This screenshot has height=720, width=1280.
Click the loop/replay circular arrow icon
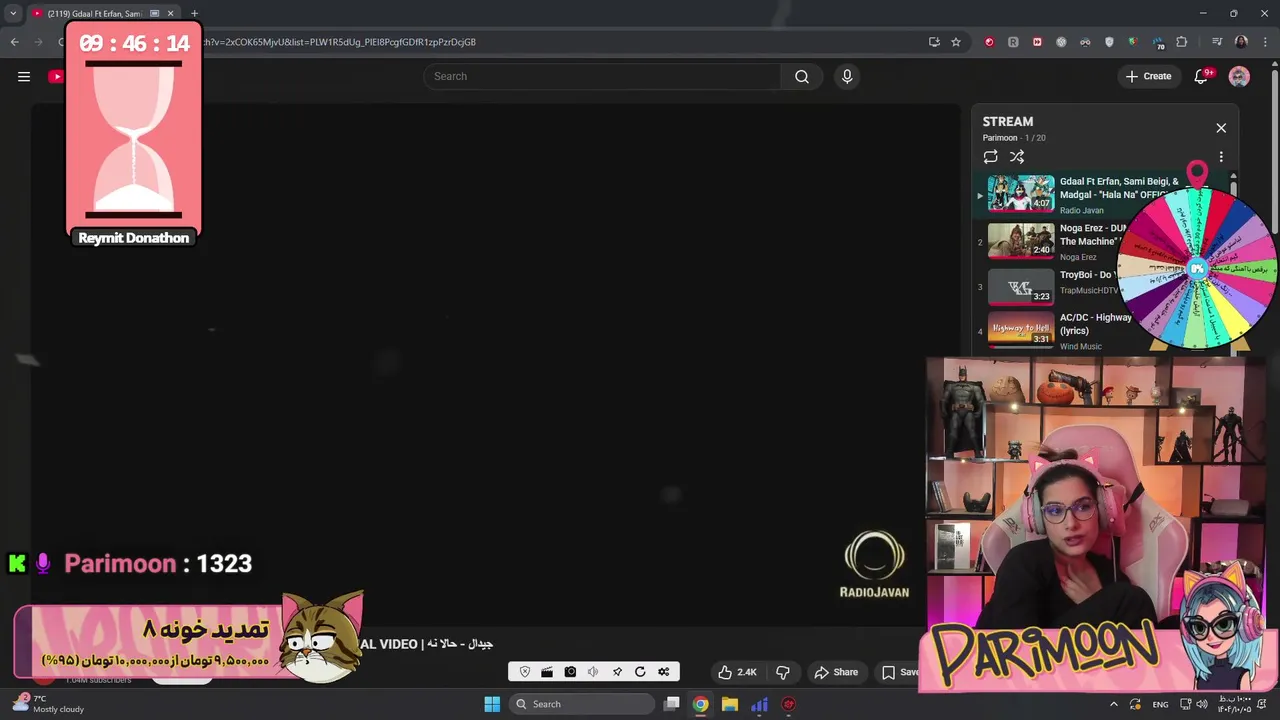(640, 672)
